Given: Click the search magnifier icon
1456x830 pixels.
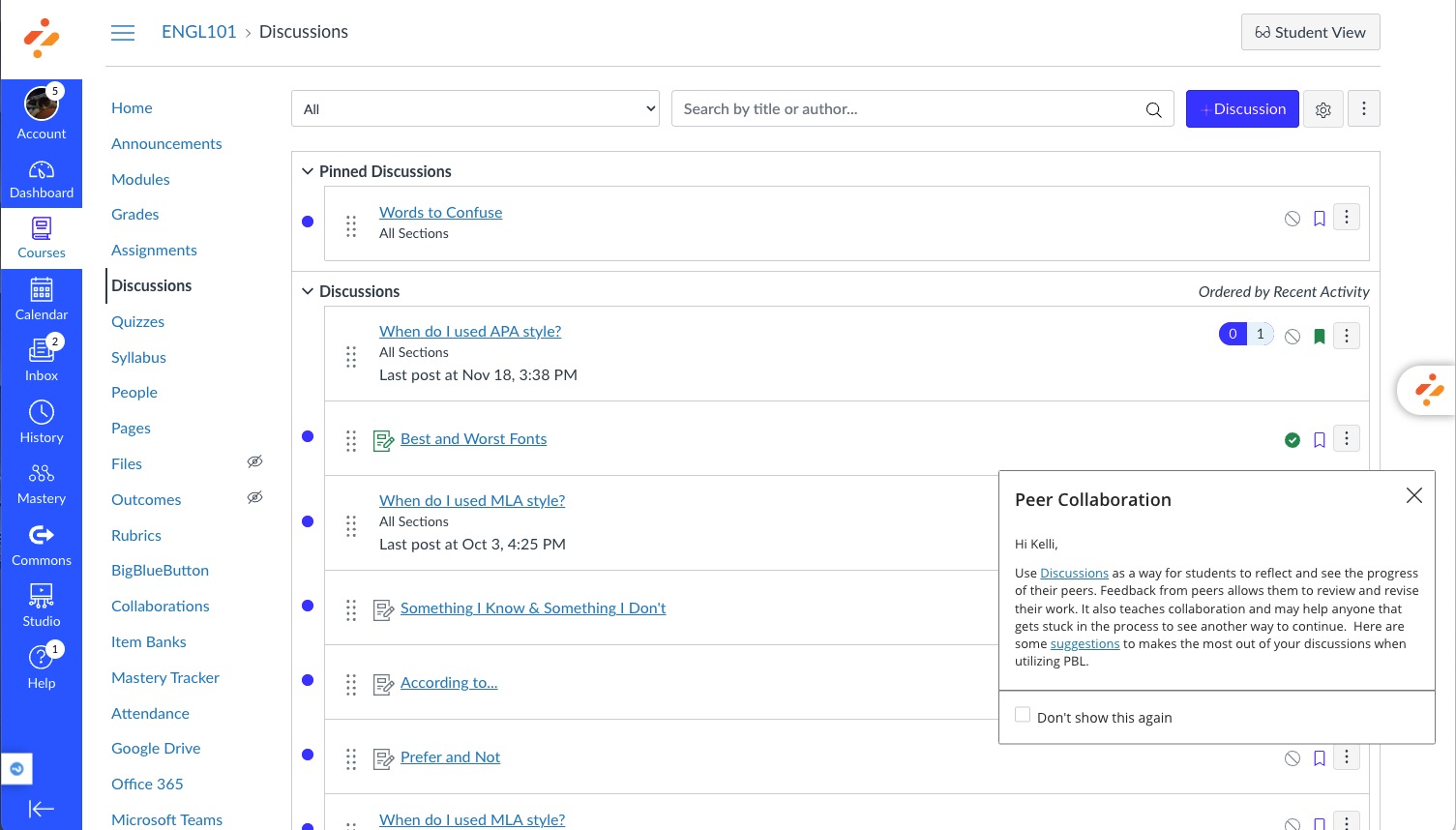Looking at the screenshot, I should click(x=1153, y=109).
